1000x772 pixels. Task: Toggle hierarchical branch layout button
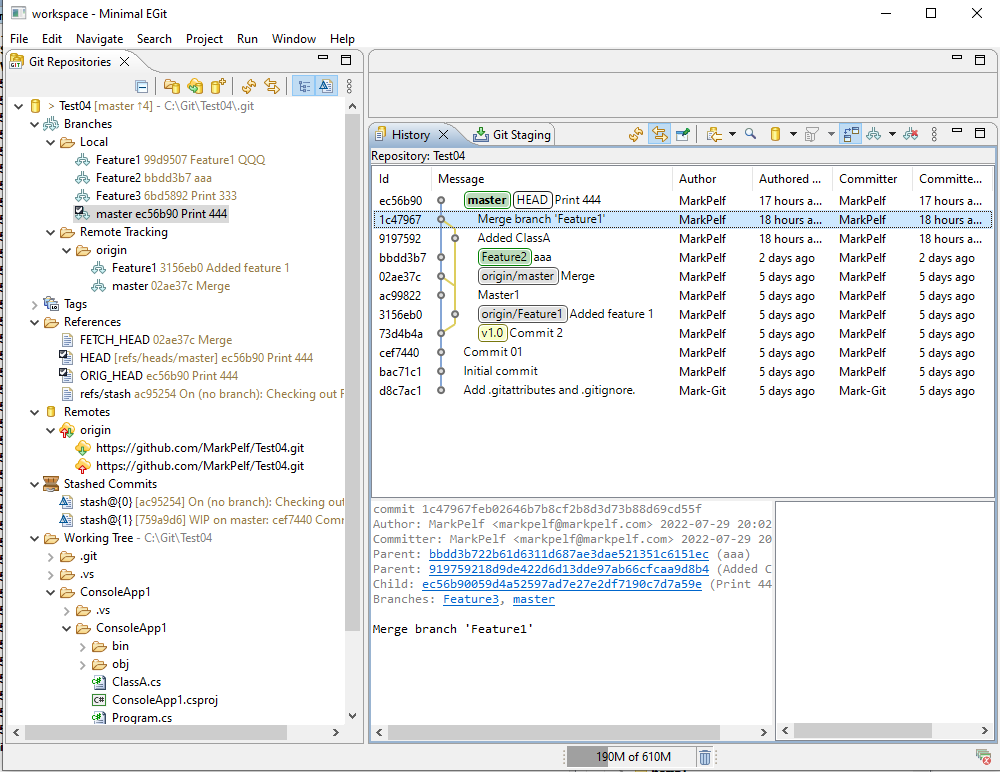click(303, 87)
